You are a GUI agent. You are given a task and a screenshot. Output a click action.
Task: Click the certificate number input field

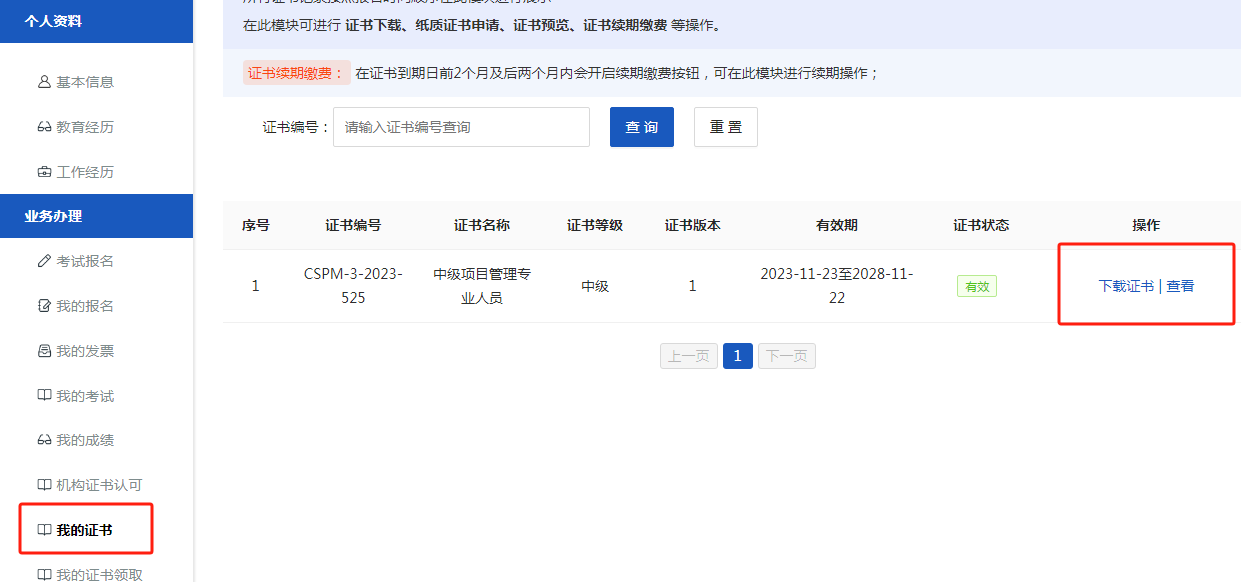pyautogui.click(x=460, y=127)
